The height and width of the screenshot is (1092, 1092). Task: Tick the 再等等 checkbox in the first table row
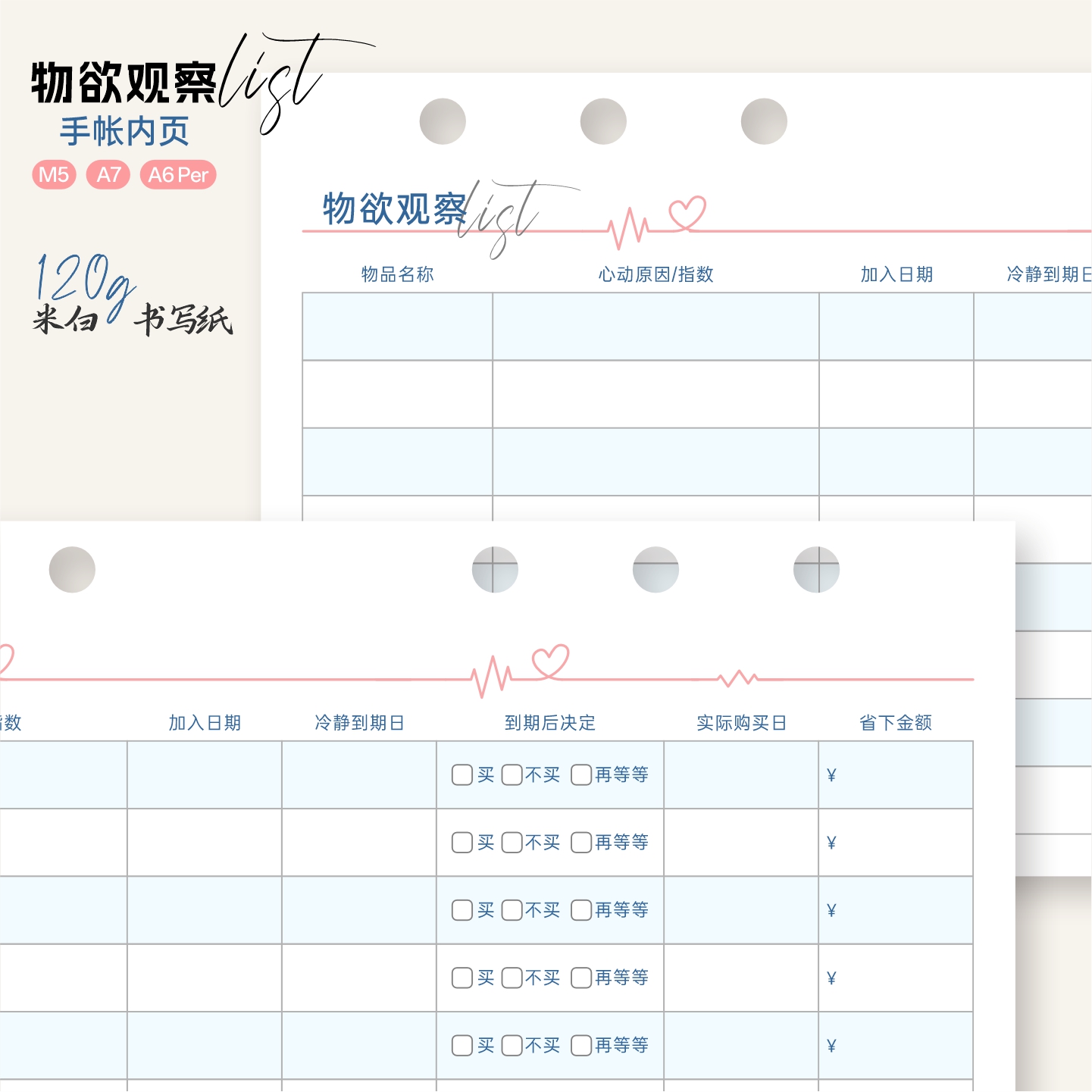click(581, 775)
